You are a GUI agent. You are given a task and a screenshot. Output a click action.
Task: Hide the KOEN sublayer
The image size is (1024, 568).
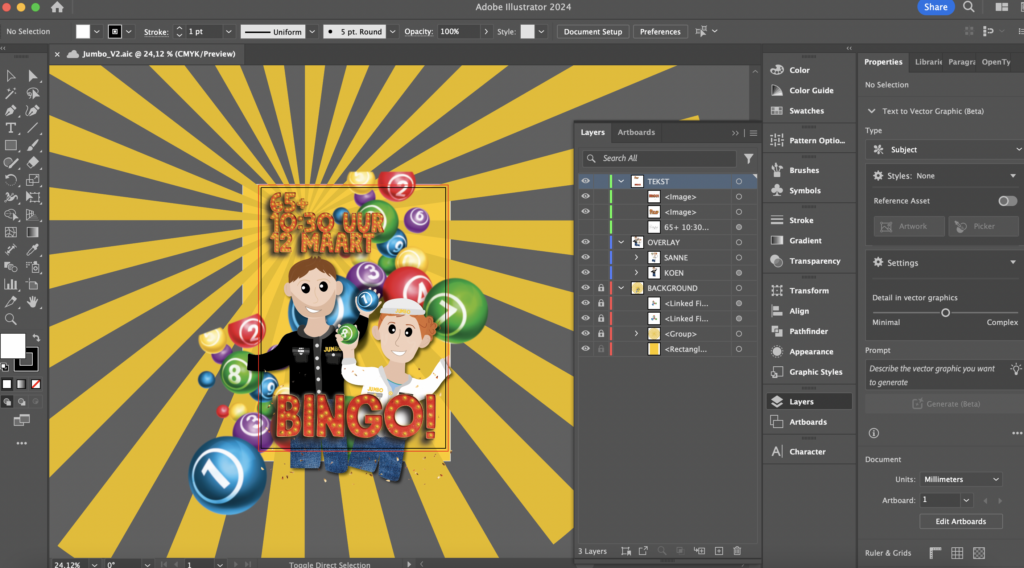[585, 273]
